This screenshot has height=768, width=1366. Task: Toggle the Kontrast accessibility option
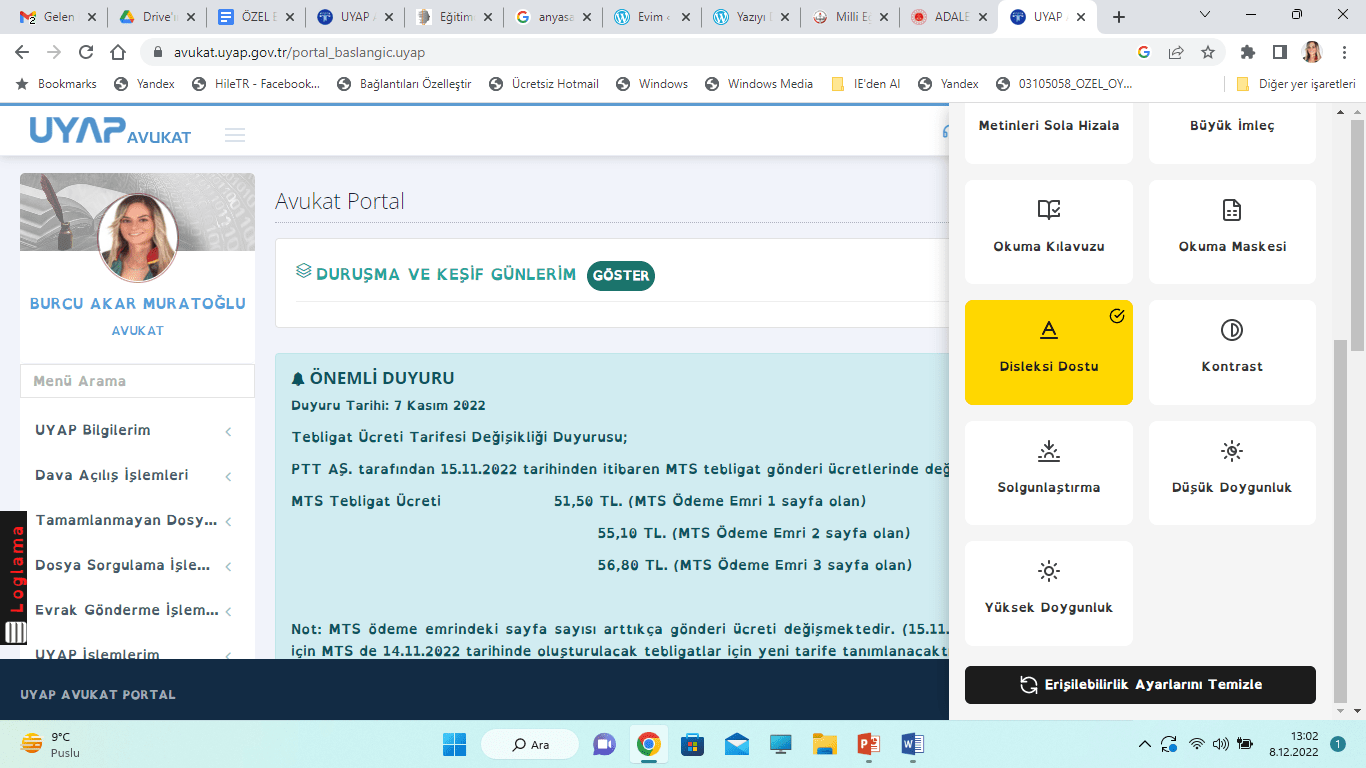(x=1232, y=352)
